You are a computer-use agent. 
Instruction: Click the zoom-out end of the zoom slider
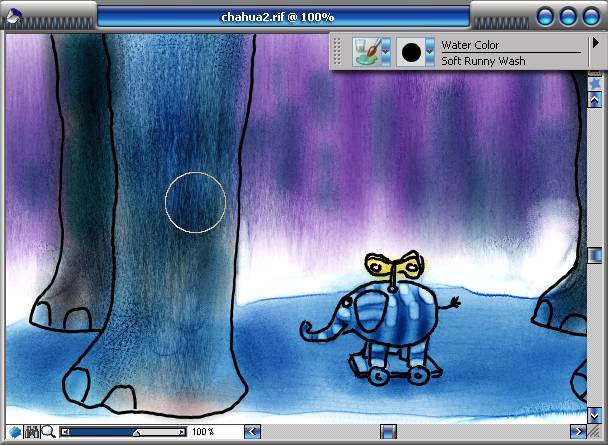[x=65, y=432]
